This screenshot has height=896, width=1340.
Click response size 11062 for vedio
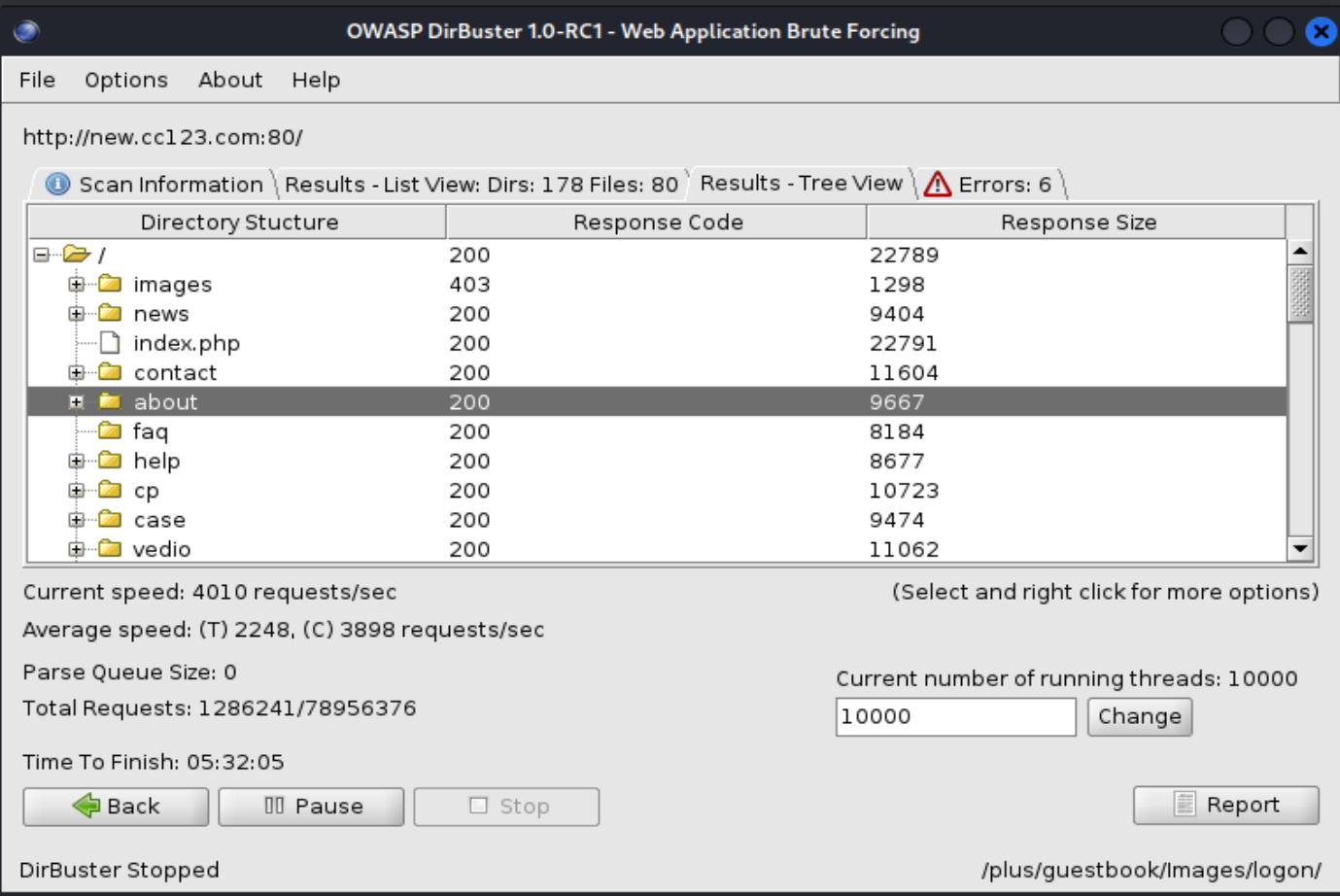904,549
